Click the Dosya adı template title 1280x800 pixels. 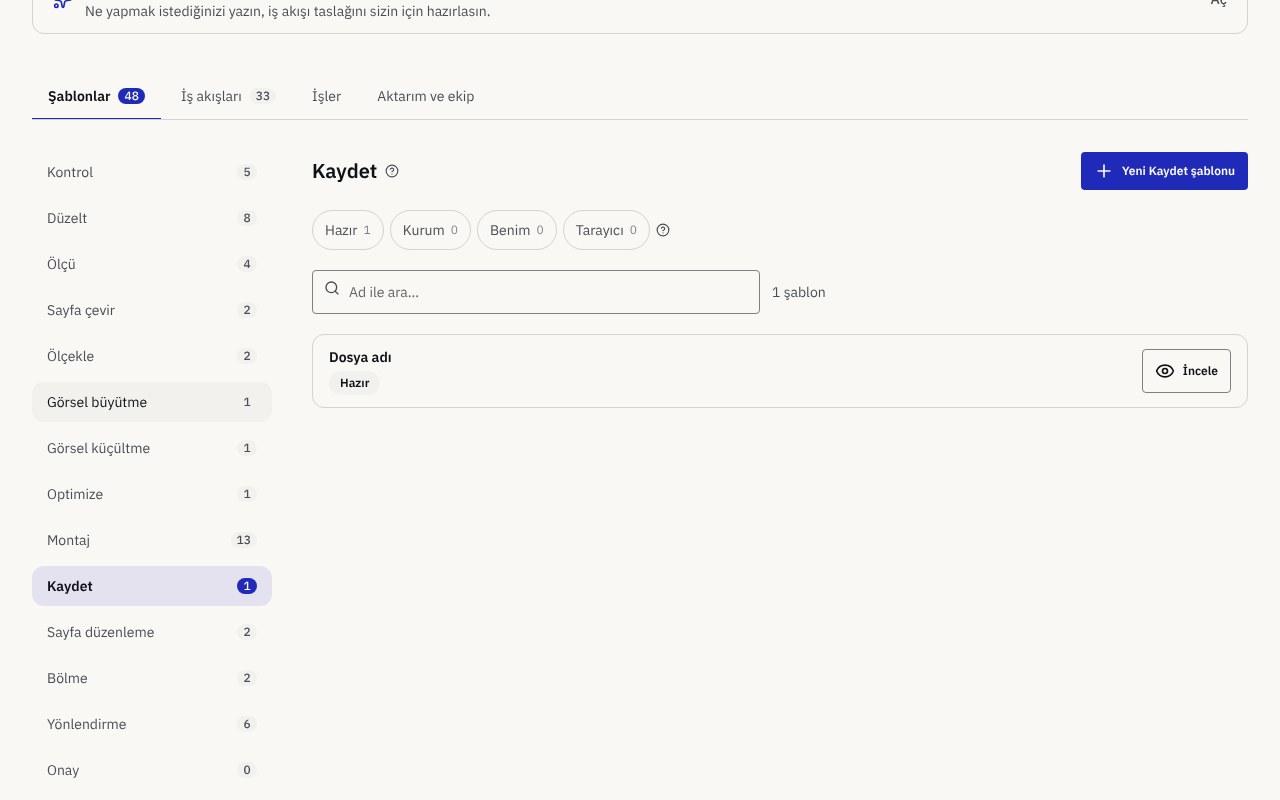tap(360, 357)
